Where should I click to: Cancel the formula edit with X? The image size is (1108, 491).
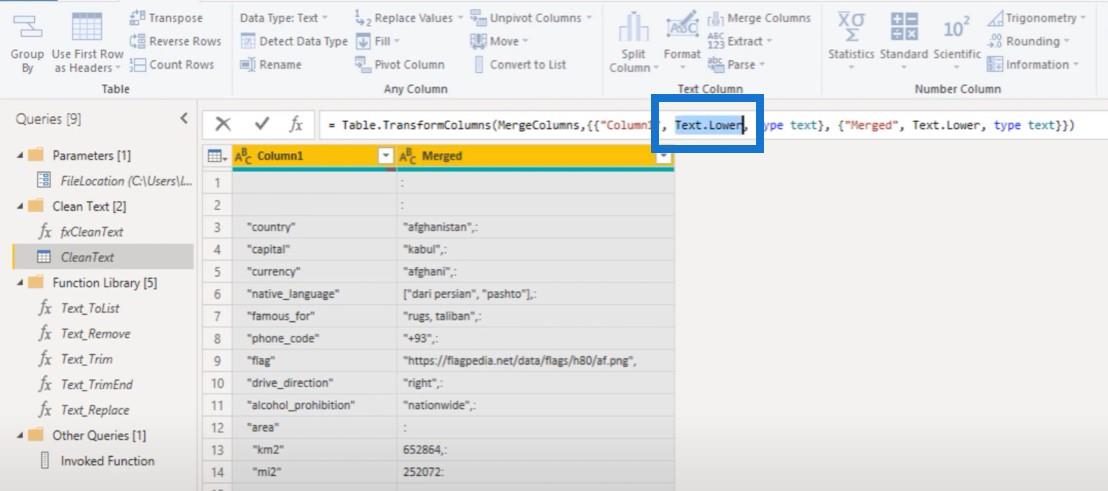click(223, 125)
